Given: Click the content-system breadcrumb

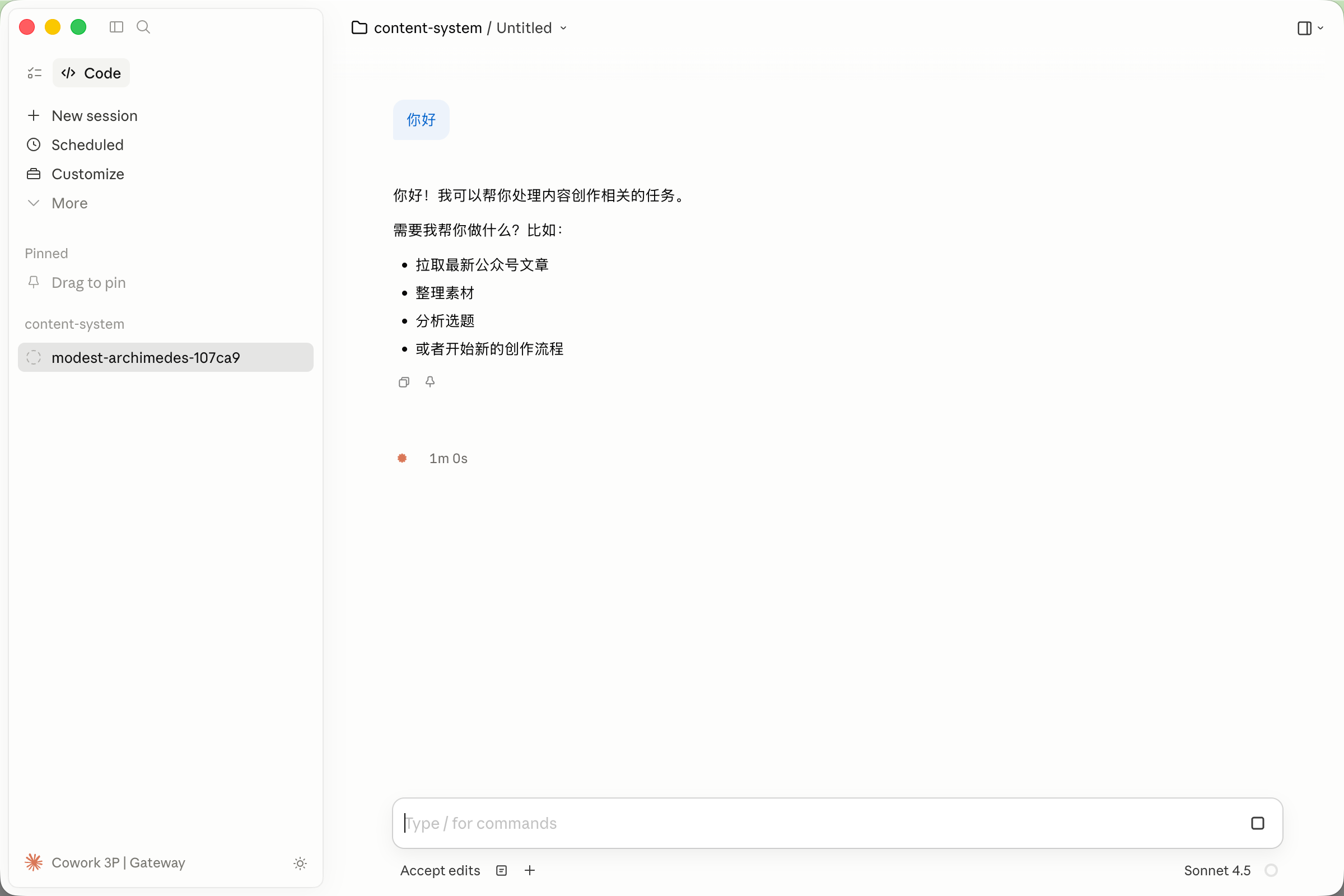Looking at the screenshot, I should pyautogui.click(x=428, y=27).
